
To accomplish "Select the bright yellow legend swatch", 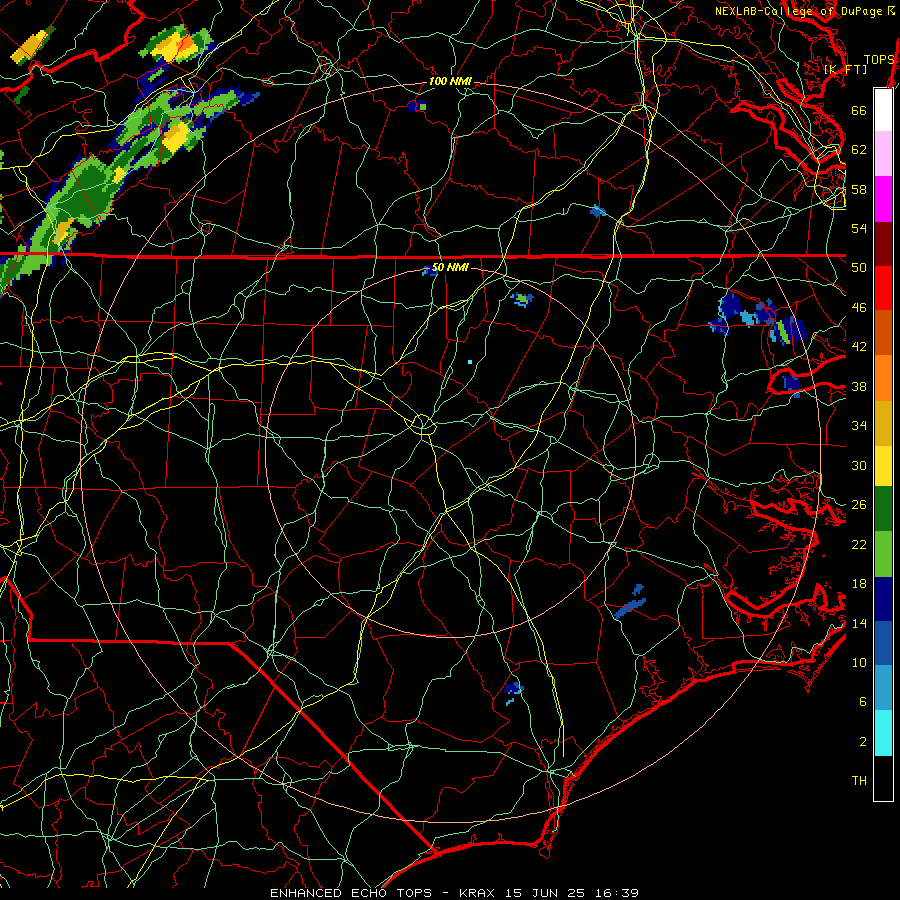I will pos(883,465).
